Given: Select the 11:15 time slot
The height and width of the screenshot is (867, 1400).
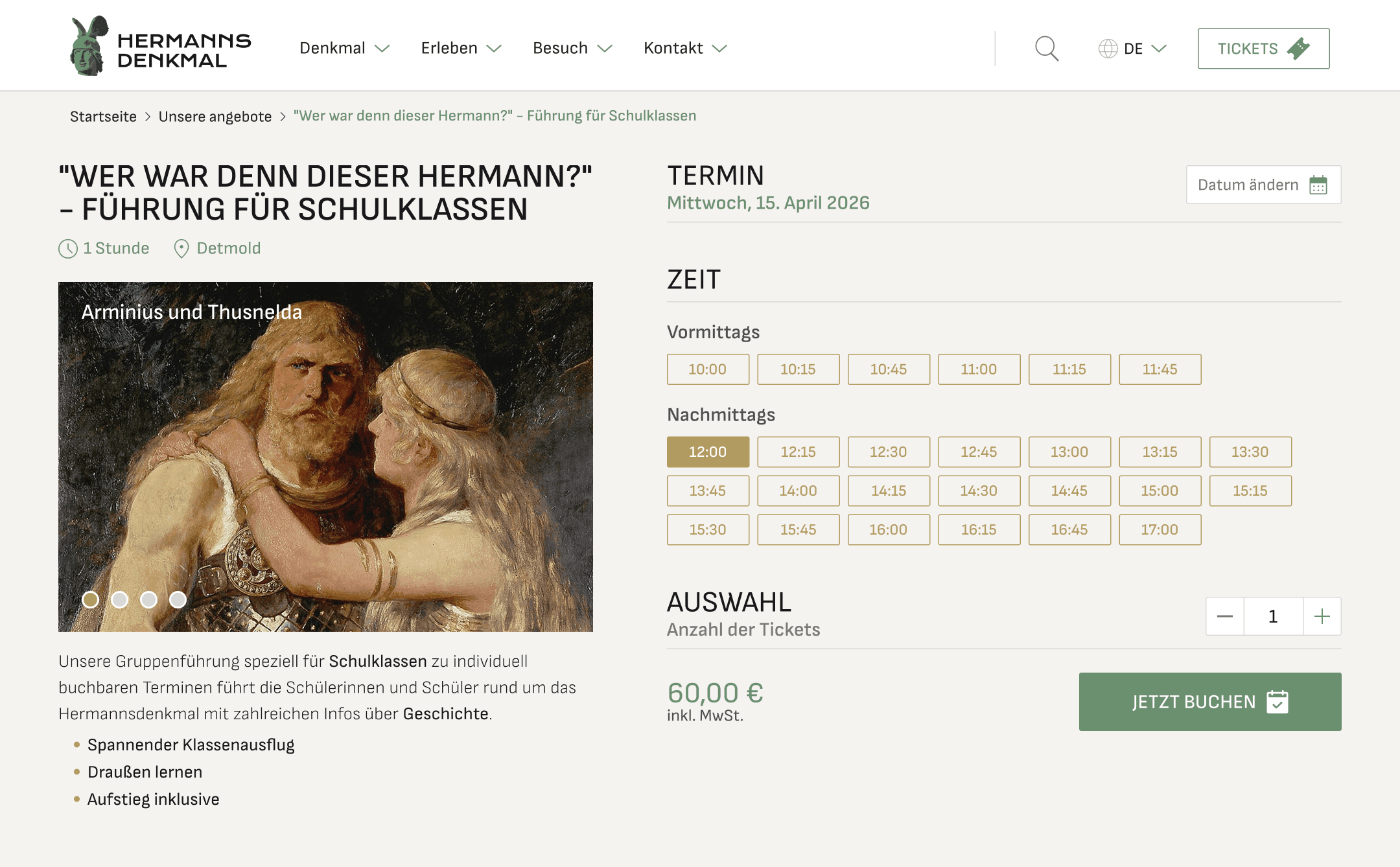Looking at the screenshot, I should point(1069,369).
